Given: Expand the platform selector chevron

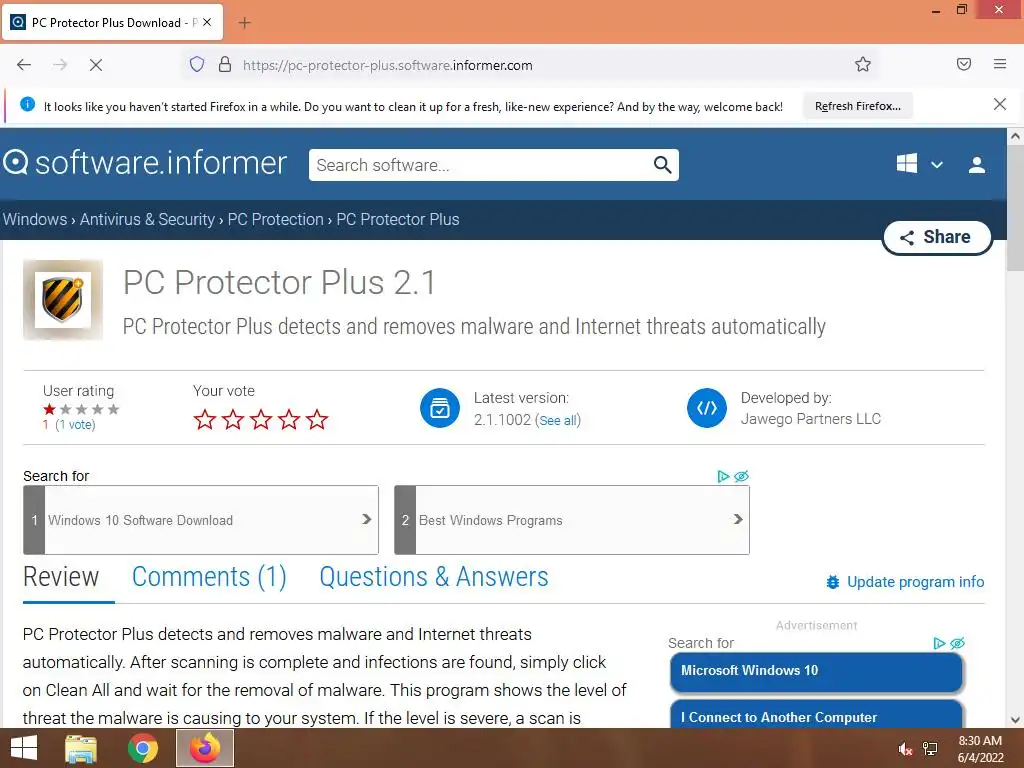Looking at the screenshot, I should tap(936, 165).
